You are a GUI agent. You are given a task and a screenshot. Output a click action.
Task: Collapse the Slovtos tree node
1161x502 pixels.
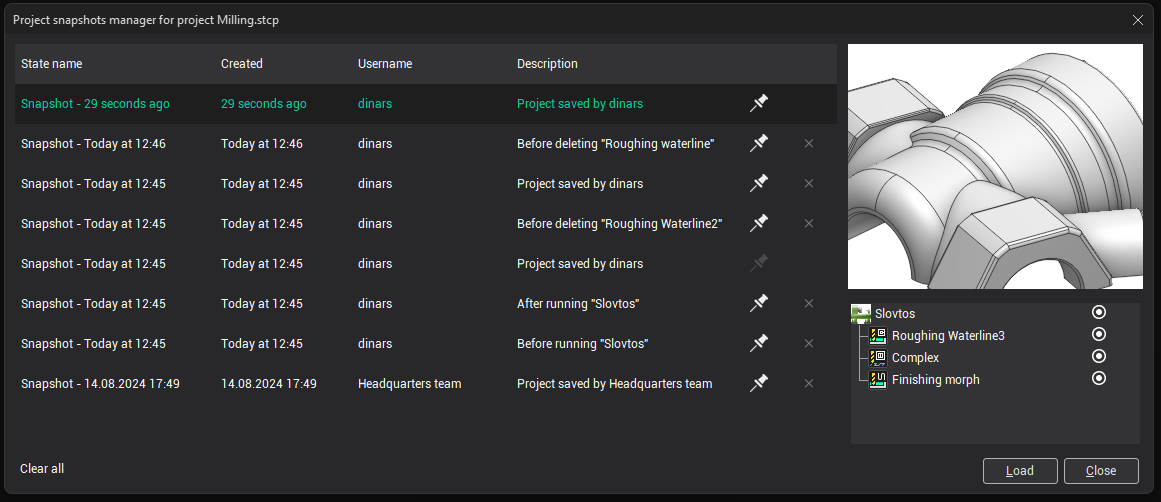[860, 314]
